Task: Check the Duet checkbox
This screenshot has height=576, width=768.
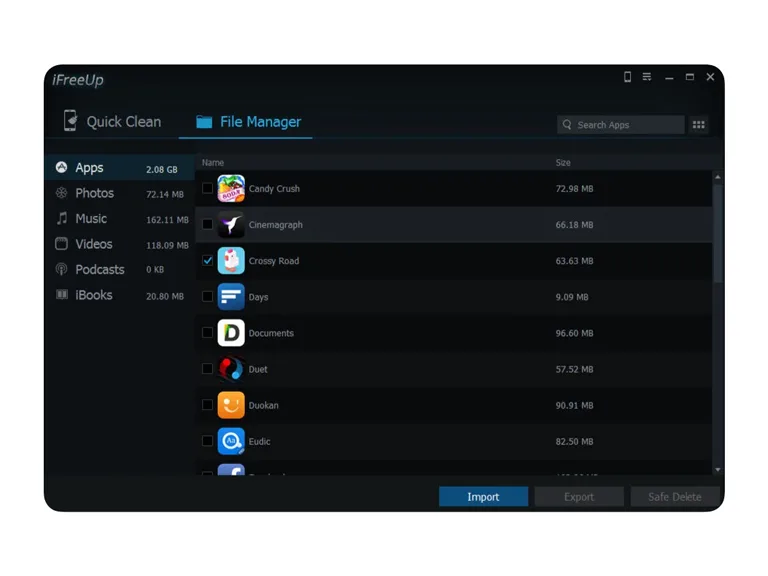Action: click(x=207, y=368)
